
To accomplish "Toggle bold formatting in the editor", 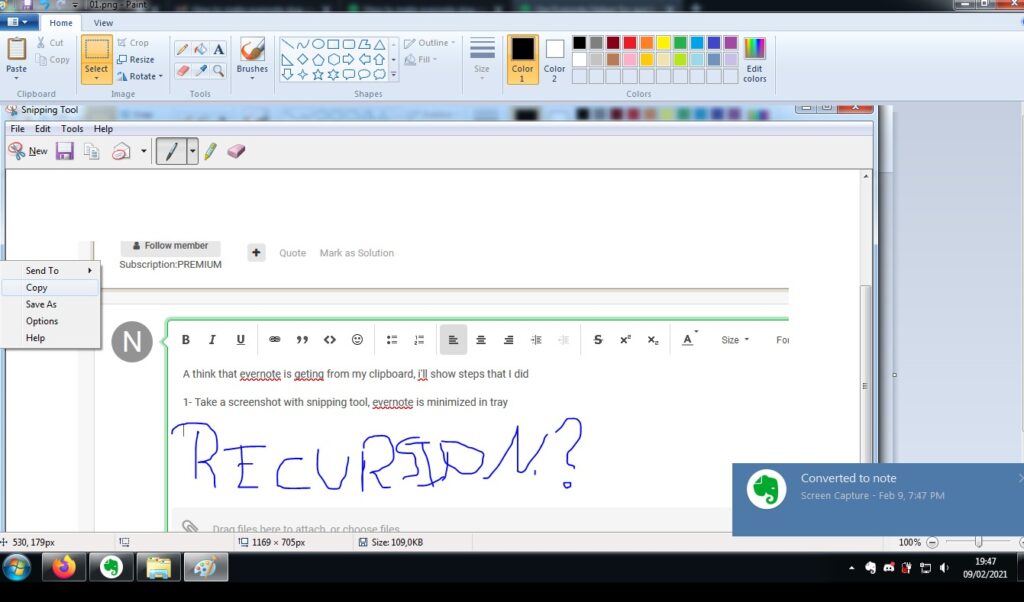I will [185, 339].
